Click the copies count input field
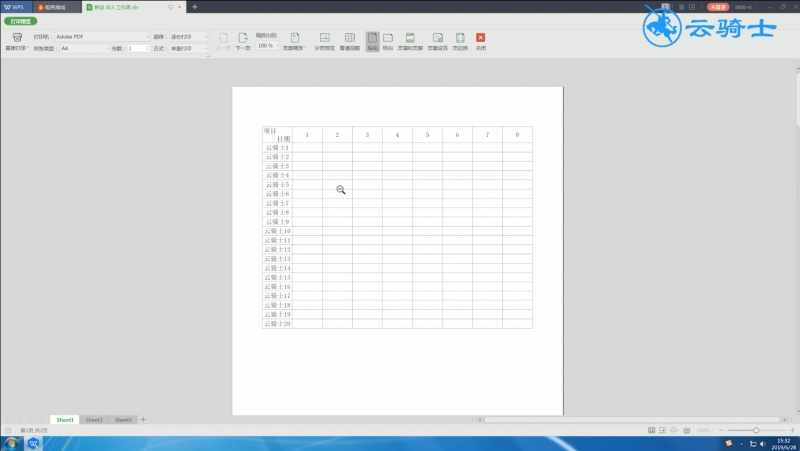 [136, 48]
